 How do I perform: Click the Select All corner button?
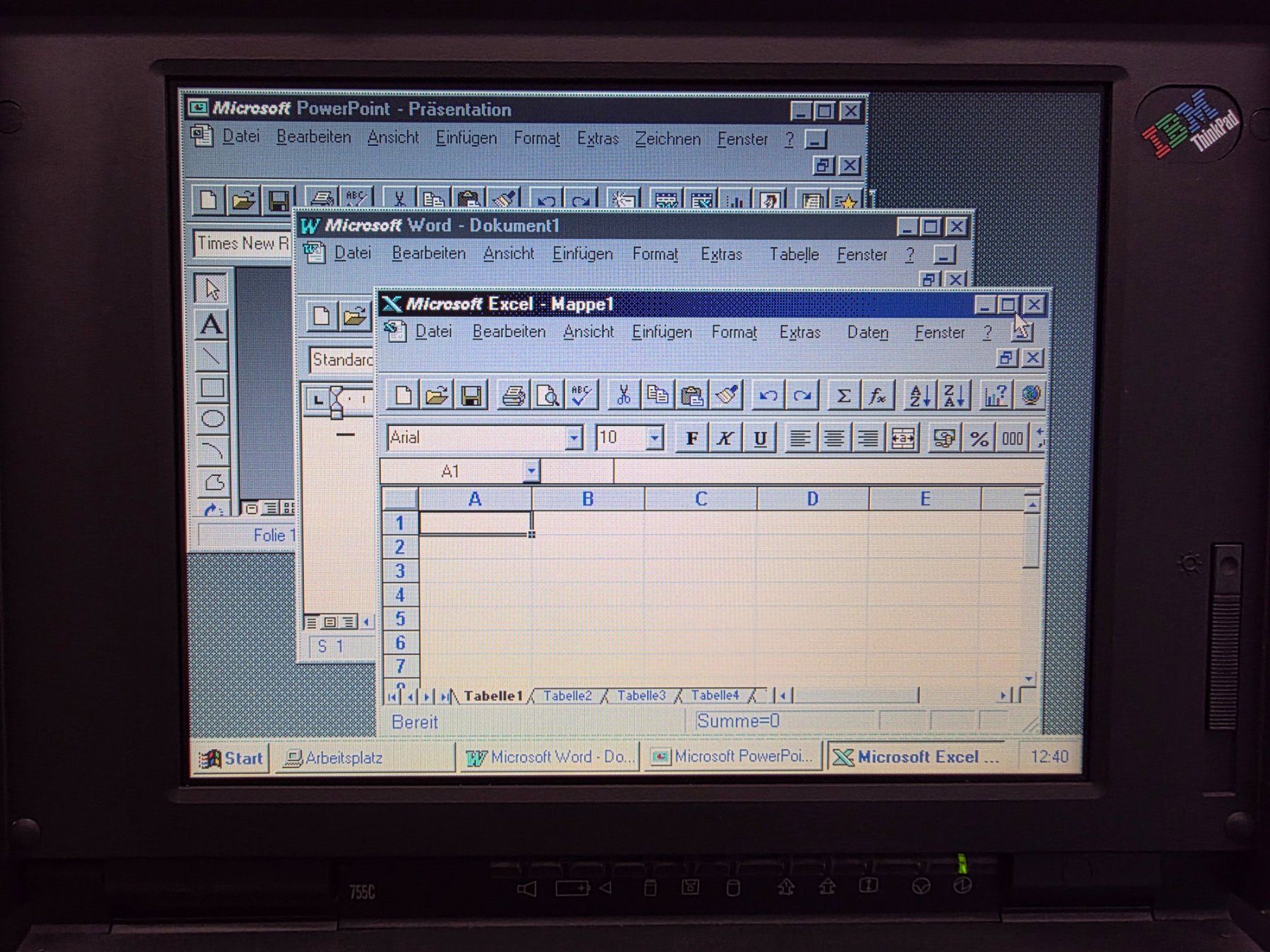401,499
